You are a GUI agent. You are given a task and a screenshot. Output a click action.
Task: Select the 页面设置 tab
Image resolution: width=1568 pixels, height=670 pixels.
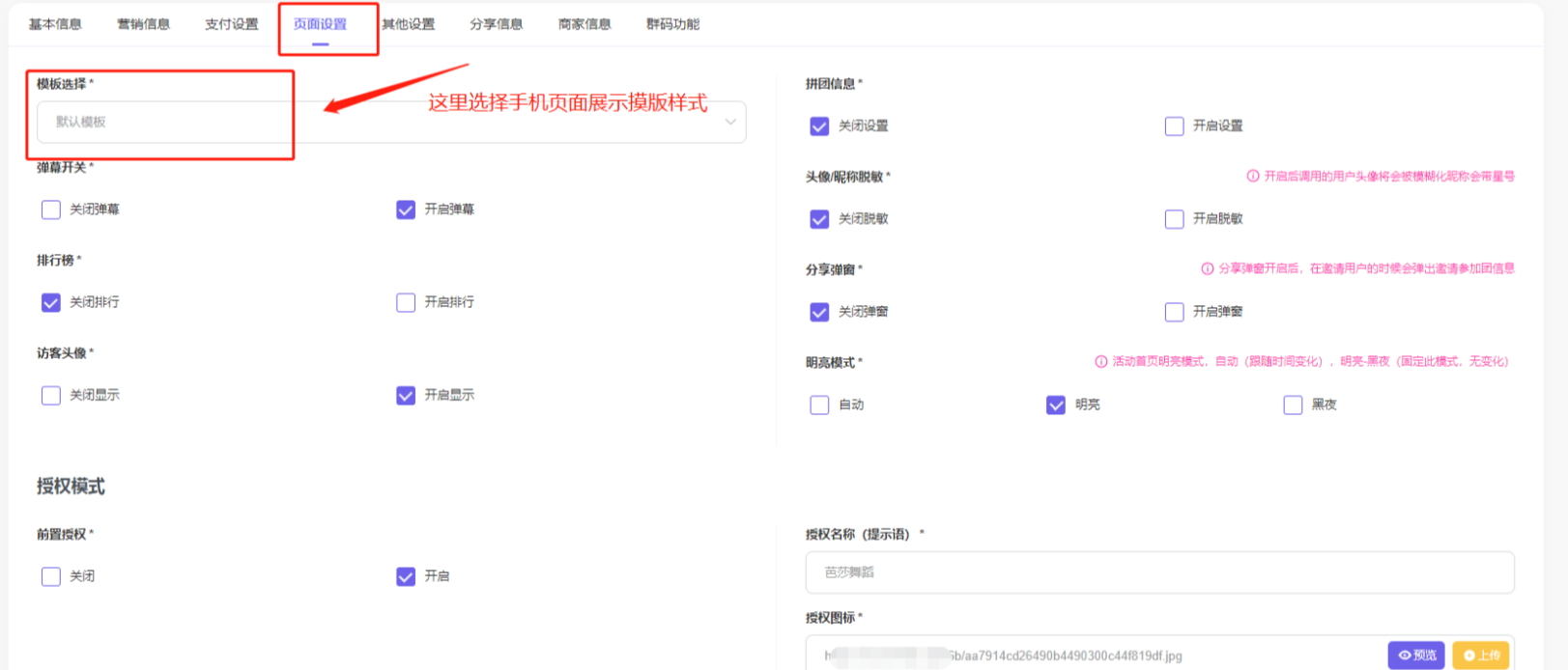[320, 24]
